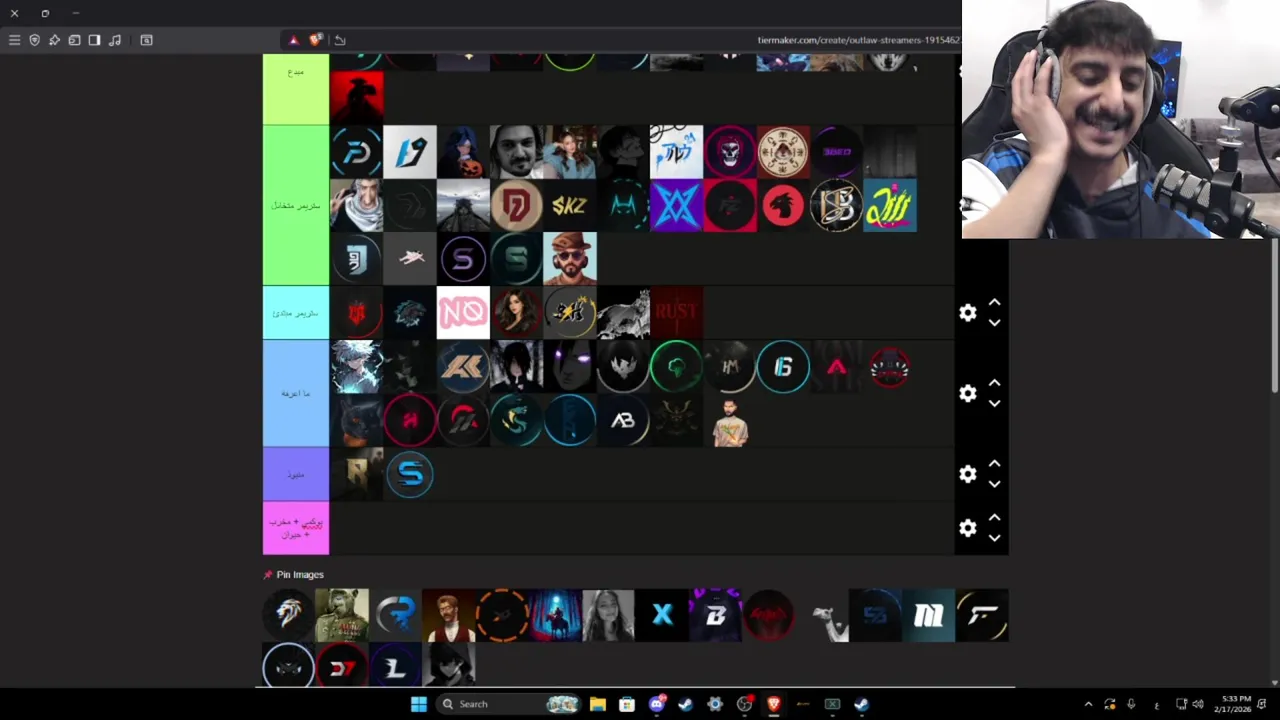
Task: Move pink tier row down
Action: coord(994,538)
